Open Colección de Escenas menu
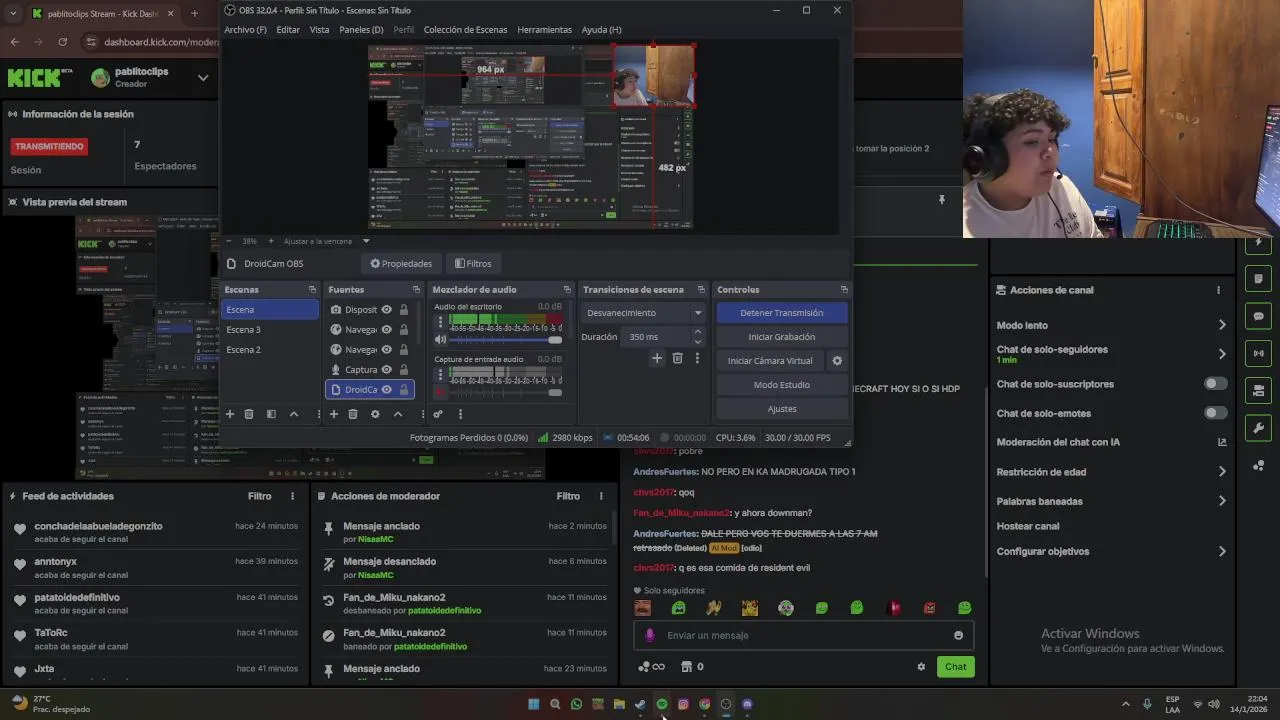The height and width of the screenshot is (720, 1280). [x=463, y=30]
